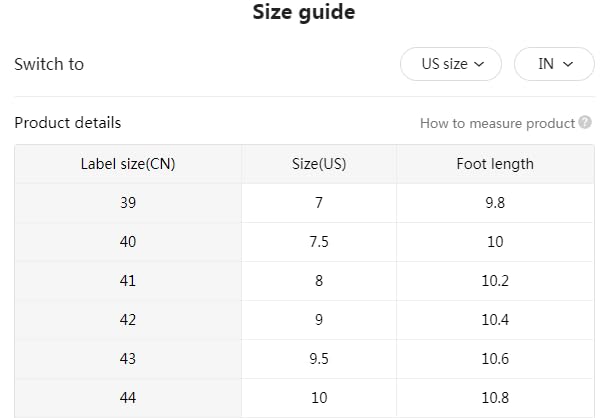The image size is (608, 418).
Task: Click the help question mark icon
Action: (585, 124)
